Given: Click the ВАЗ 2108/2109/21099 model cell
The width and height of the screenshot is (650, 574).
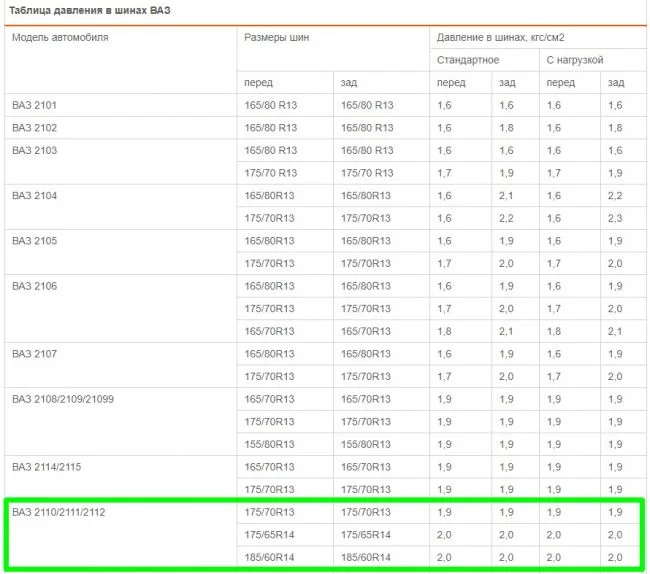Looking at the screenshot, I should point(63,399).
